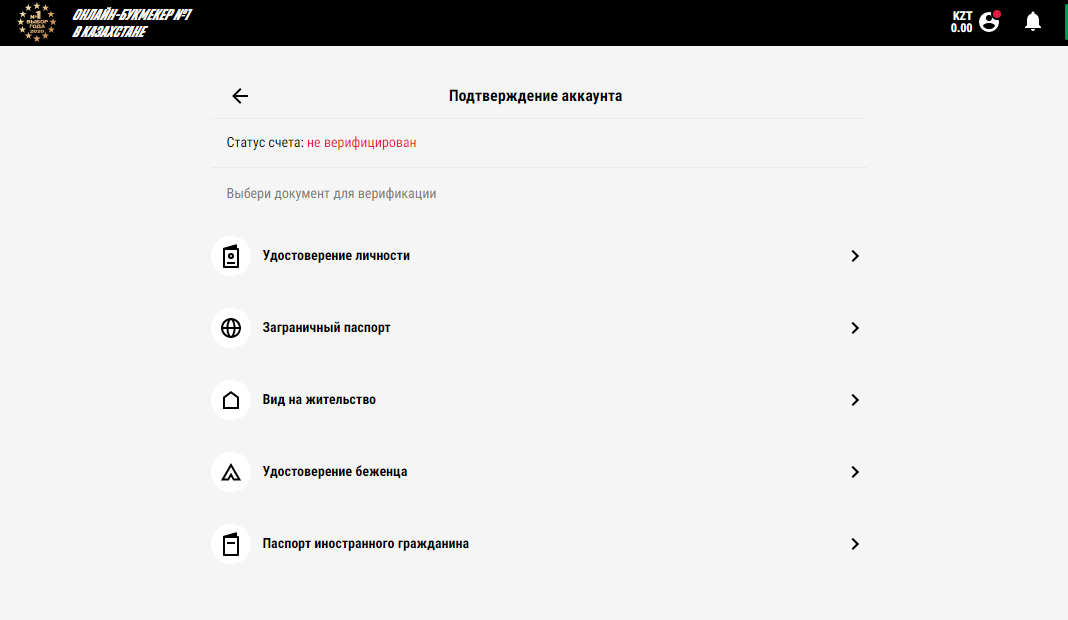Click the banner text Онлайн-букмекер №1 в Казахстане
This screenshot has width=1068, height=620.
(x=132, y=22)
